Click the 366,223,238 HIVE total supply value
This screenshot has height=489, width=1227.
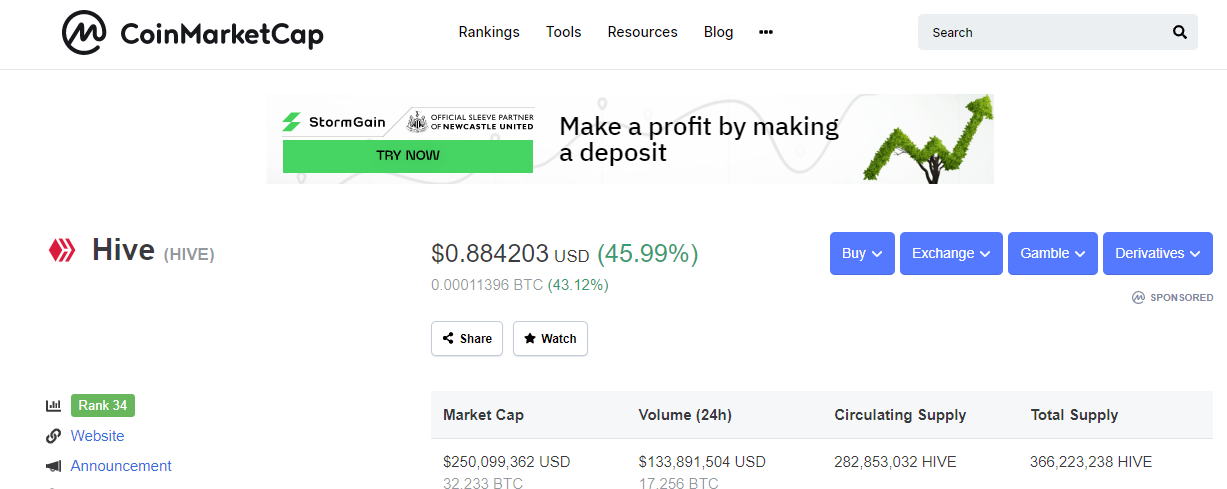pyautogui.click(x=1091, y=462)
